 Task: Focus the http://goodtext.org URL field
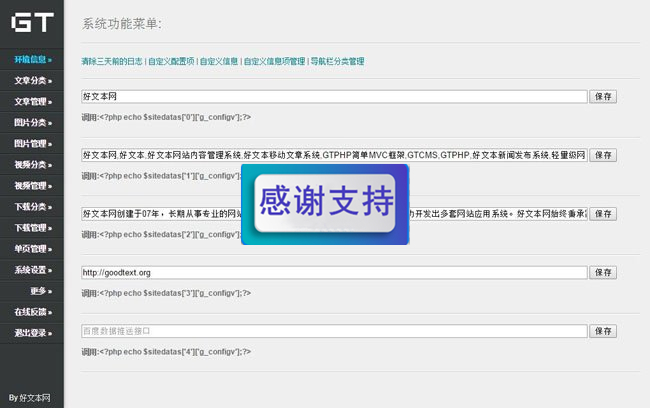click(334, 272)
